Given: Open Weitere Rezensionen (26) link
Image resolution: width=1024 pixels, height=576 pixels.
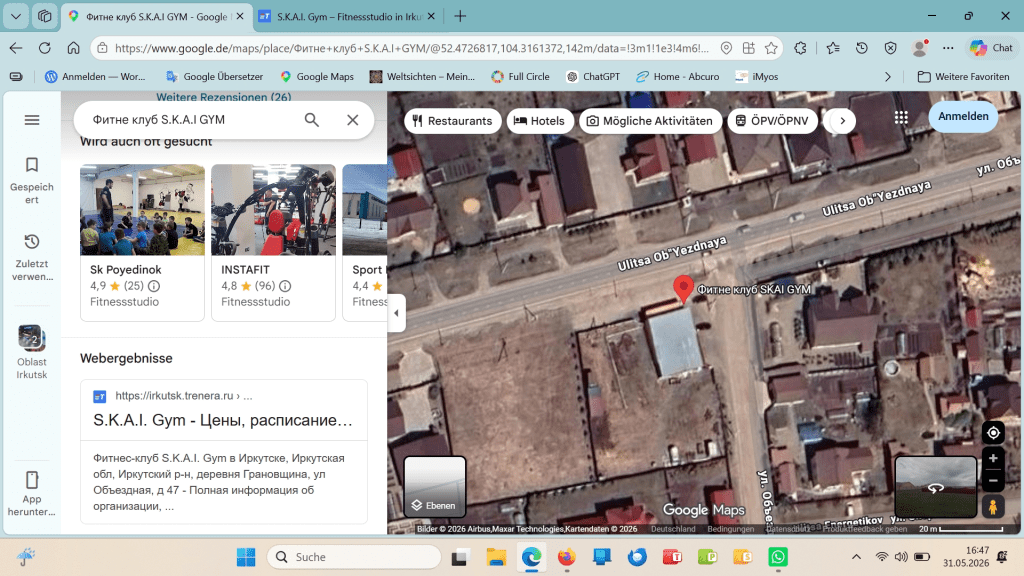Looking at the screenshot, I should click(x=224, y=97).
